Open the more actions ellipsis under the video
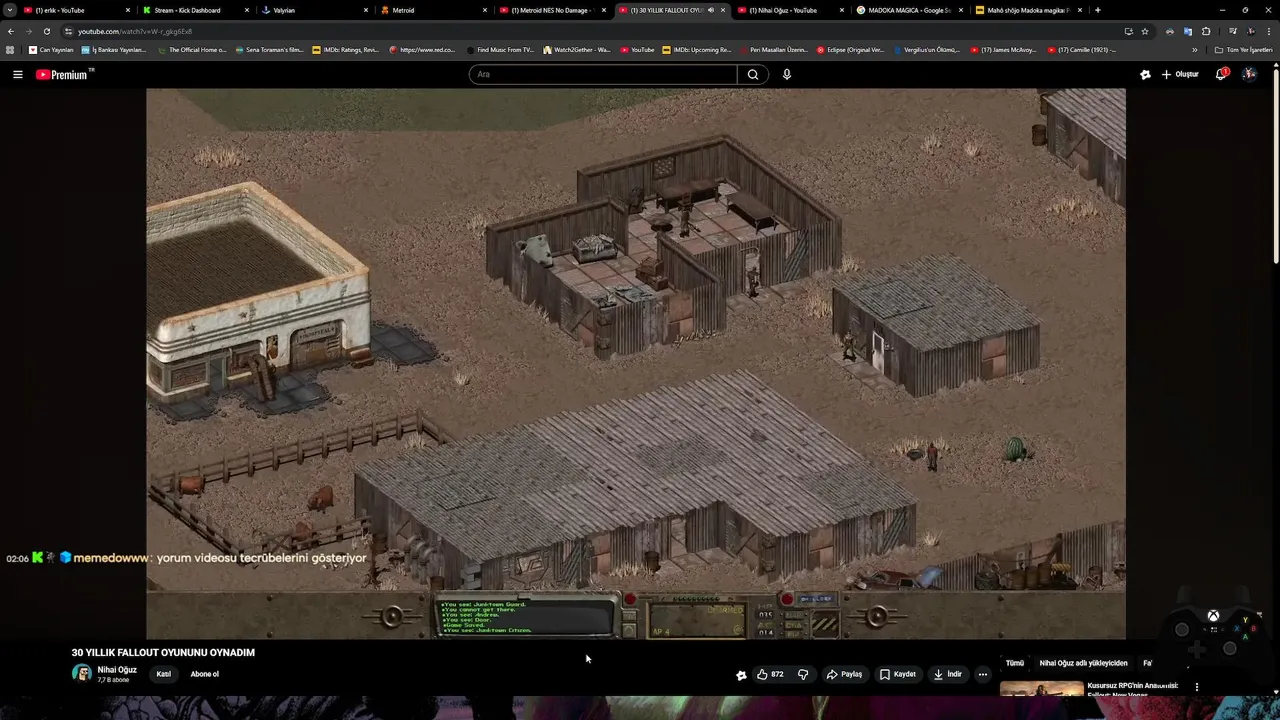The image size is (1280, 720). [983, 674]
